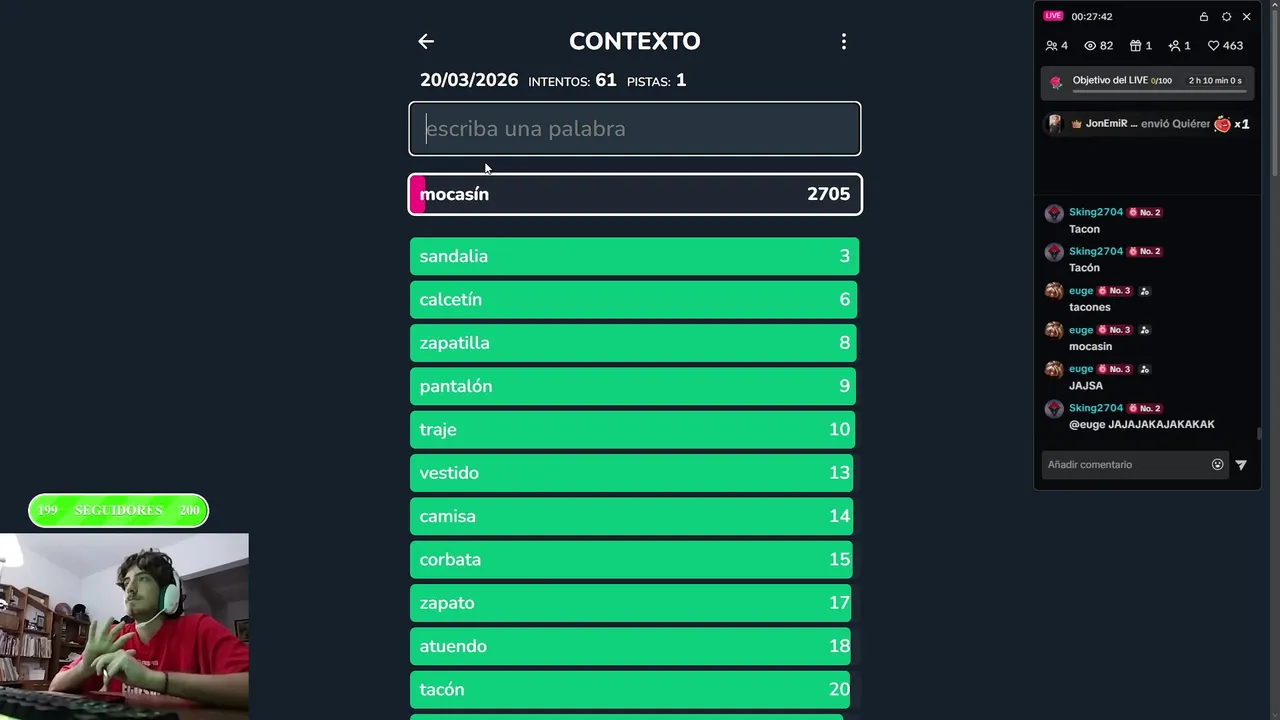The image size is (1280, 720).
Task: Click the gift box icon
Action: 1135,46
